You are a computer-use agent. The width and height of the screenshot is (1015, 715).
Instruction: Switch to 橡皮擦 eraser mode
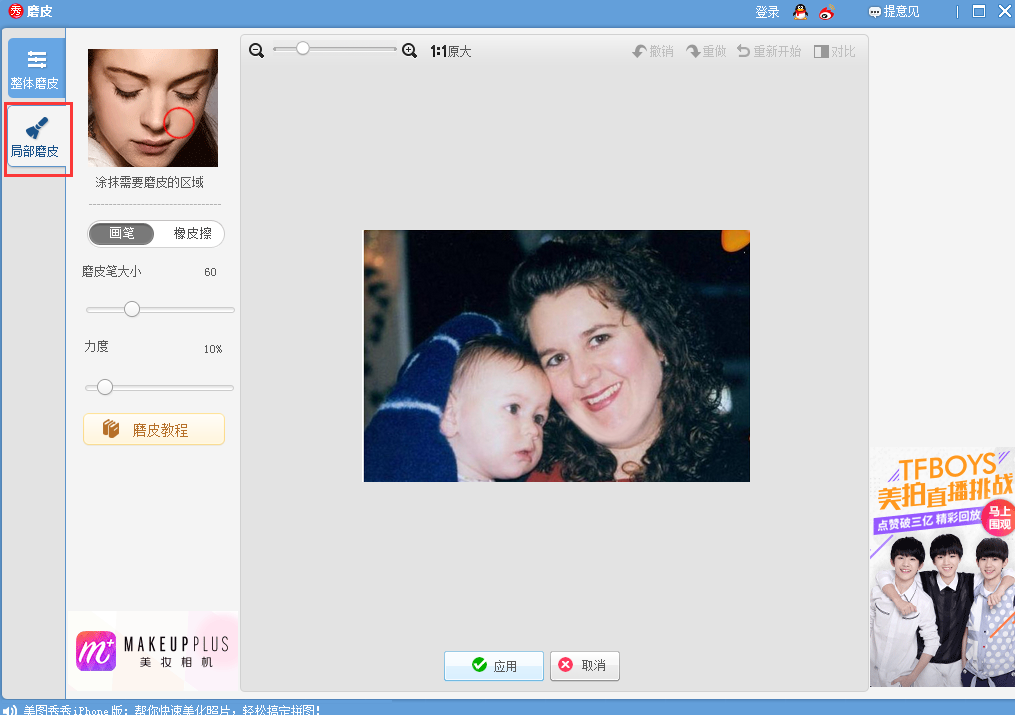[x=192, y=234]
